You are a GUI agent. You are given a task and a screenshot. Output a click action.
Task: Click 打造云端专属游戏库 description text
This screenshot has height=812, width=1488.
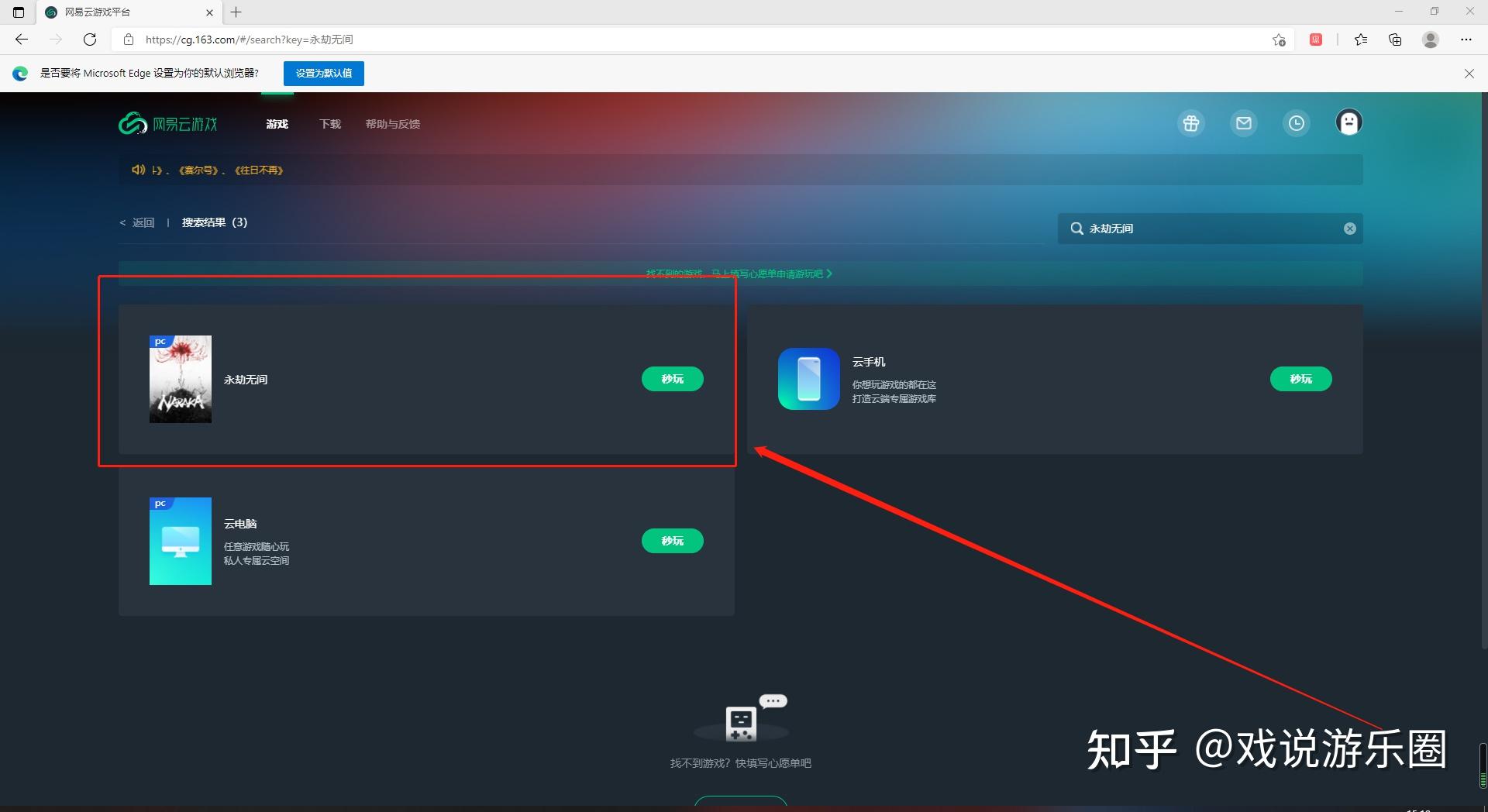894,399
